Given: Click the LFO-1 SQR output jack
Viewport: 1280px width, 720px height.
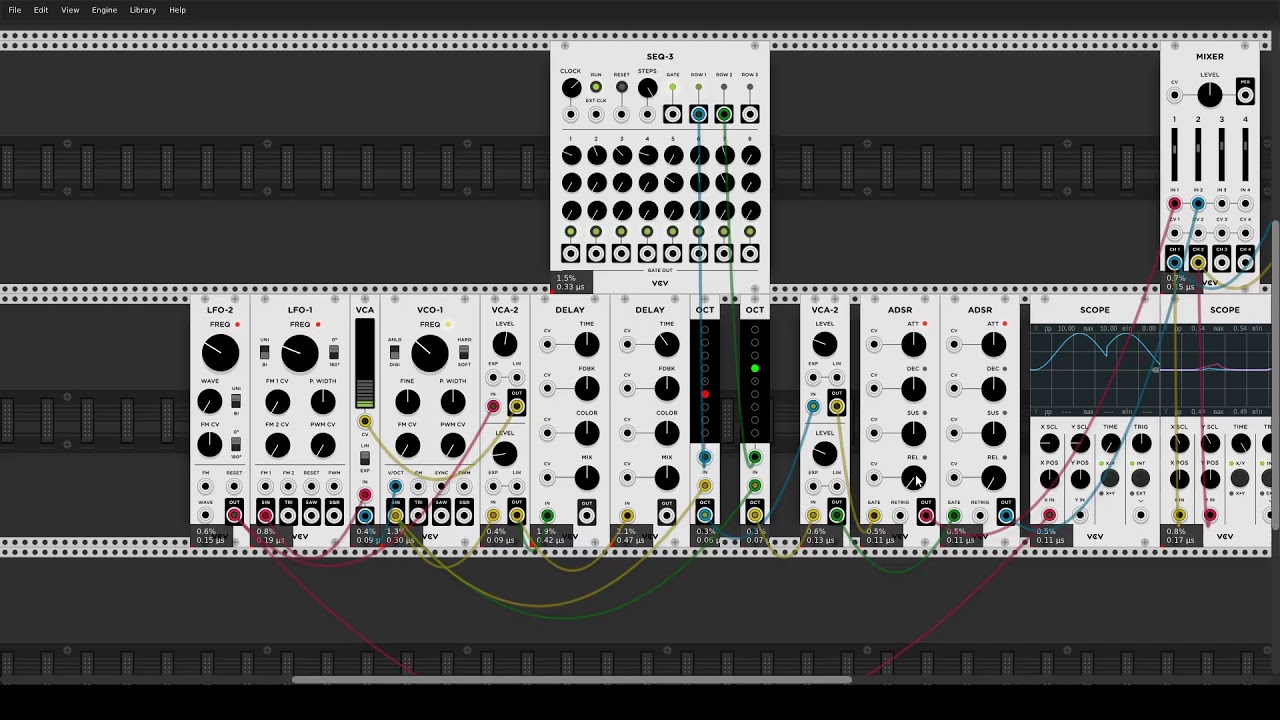Looking at the screenshot, I should click(x=334, y=515).
